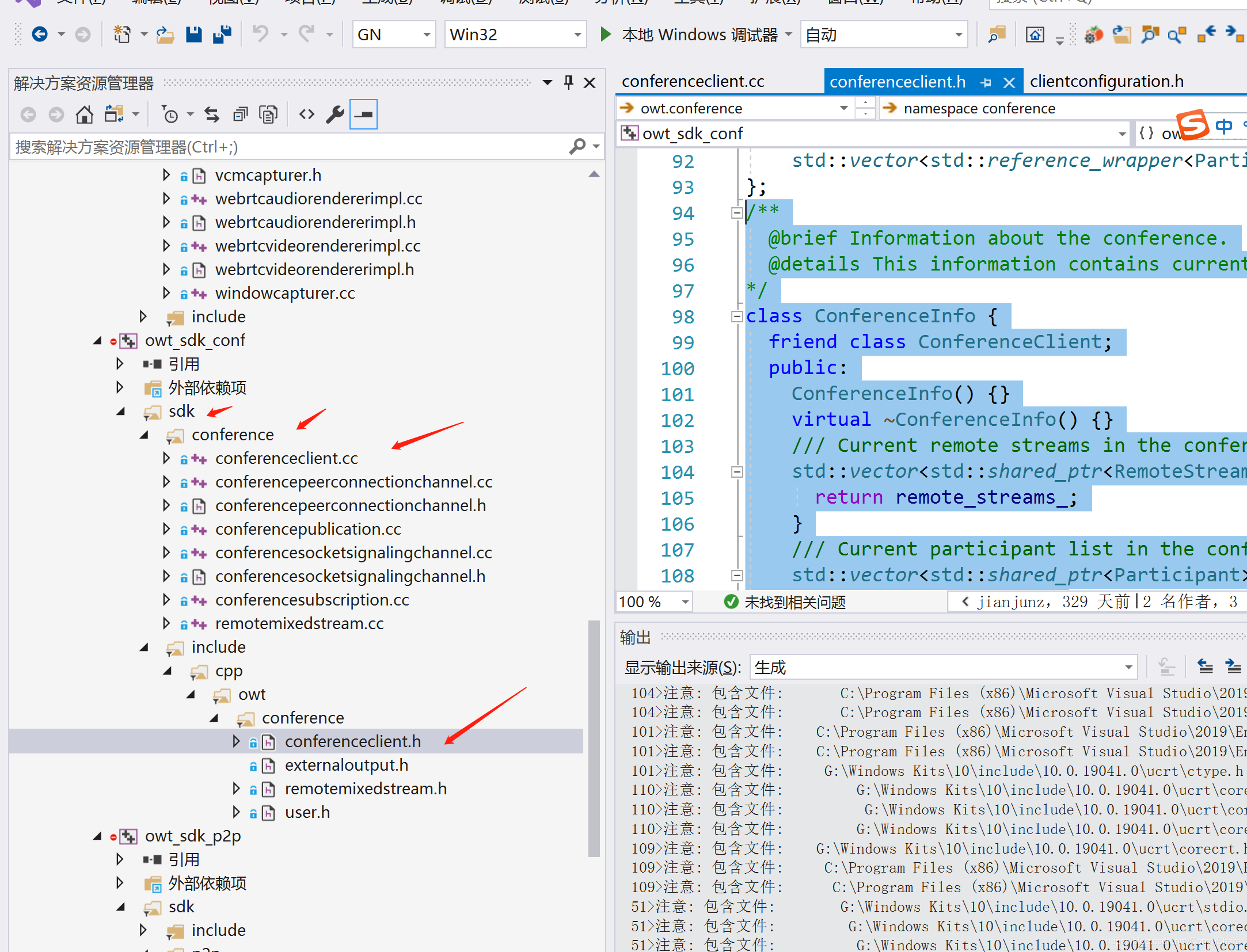Switch to conferenceclient.cc tab
The width and height of the screenshot is (1247, 952).
[x=693, y=82]
